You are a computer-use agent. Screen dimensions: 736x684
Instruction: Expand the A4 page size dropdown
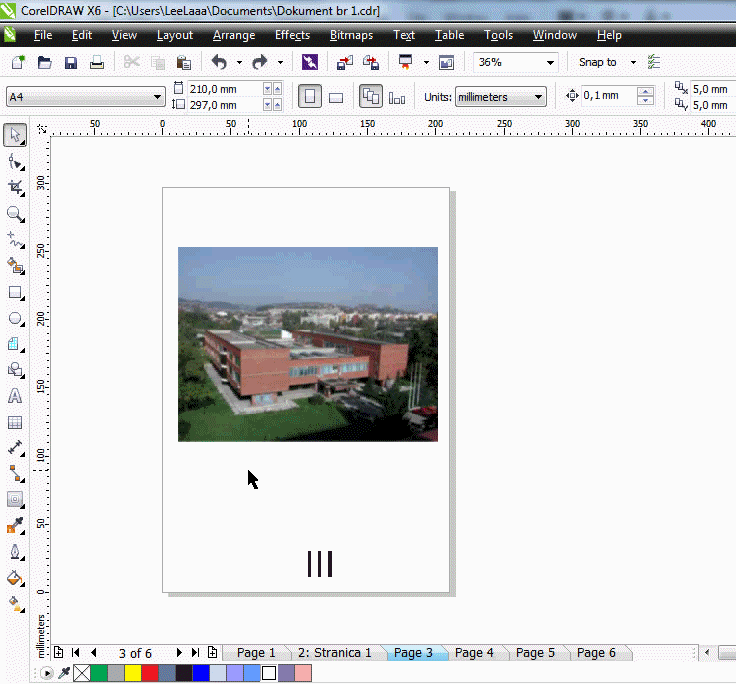157,97
